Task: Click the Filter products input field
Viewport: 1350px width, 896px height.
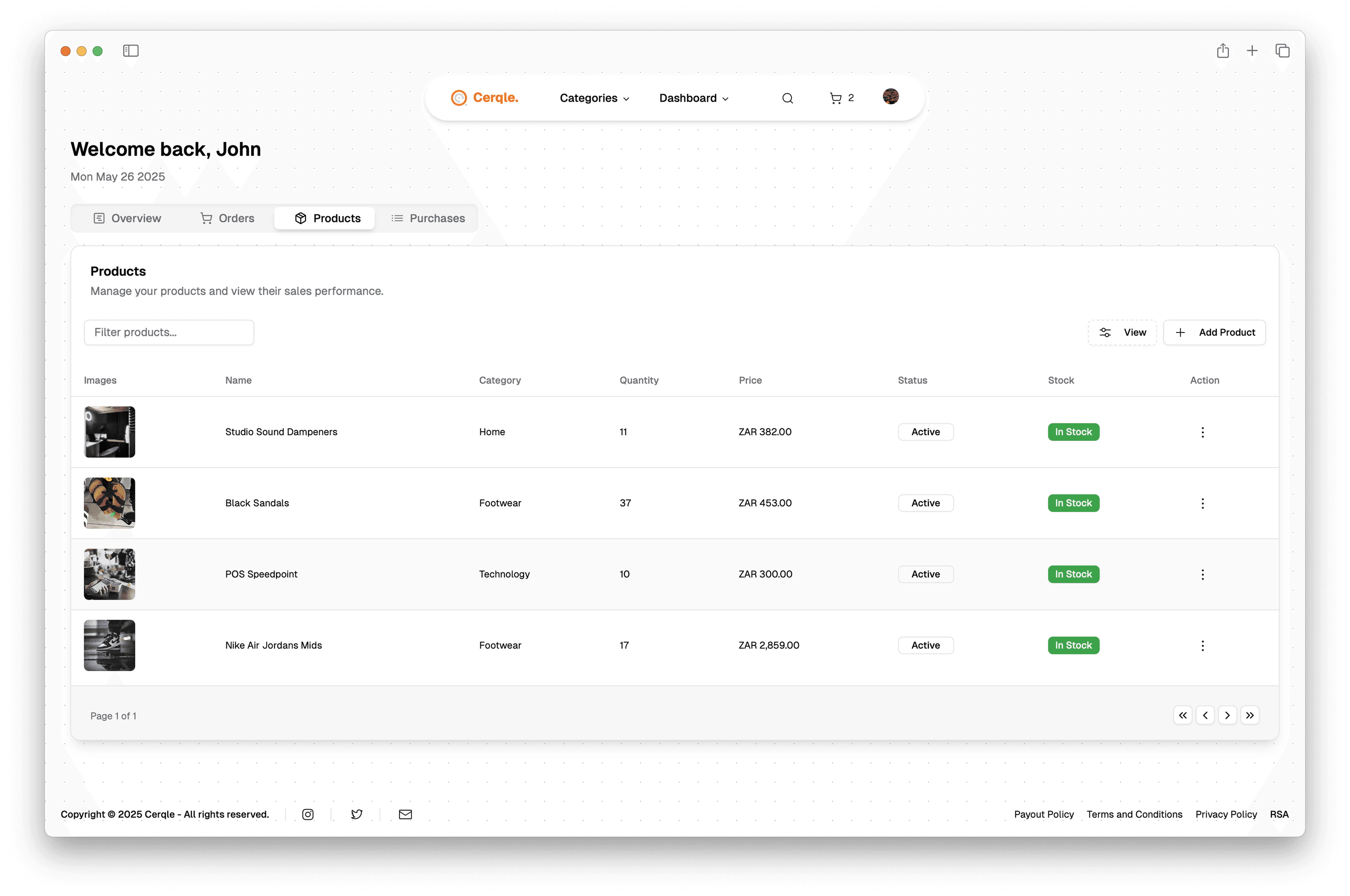Action: (x=169, y=332)
